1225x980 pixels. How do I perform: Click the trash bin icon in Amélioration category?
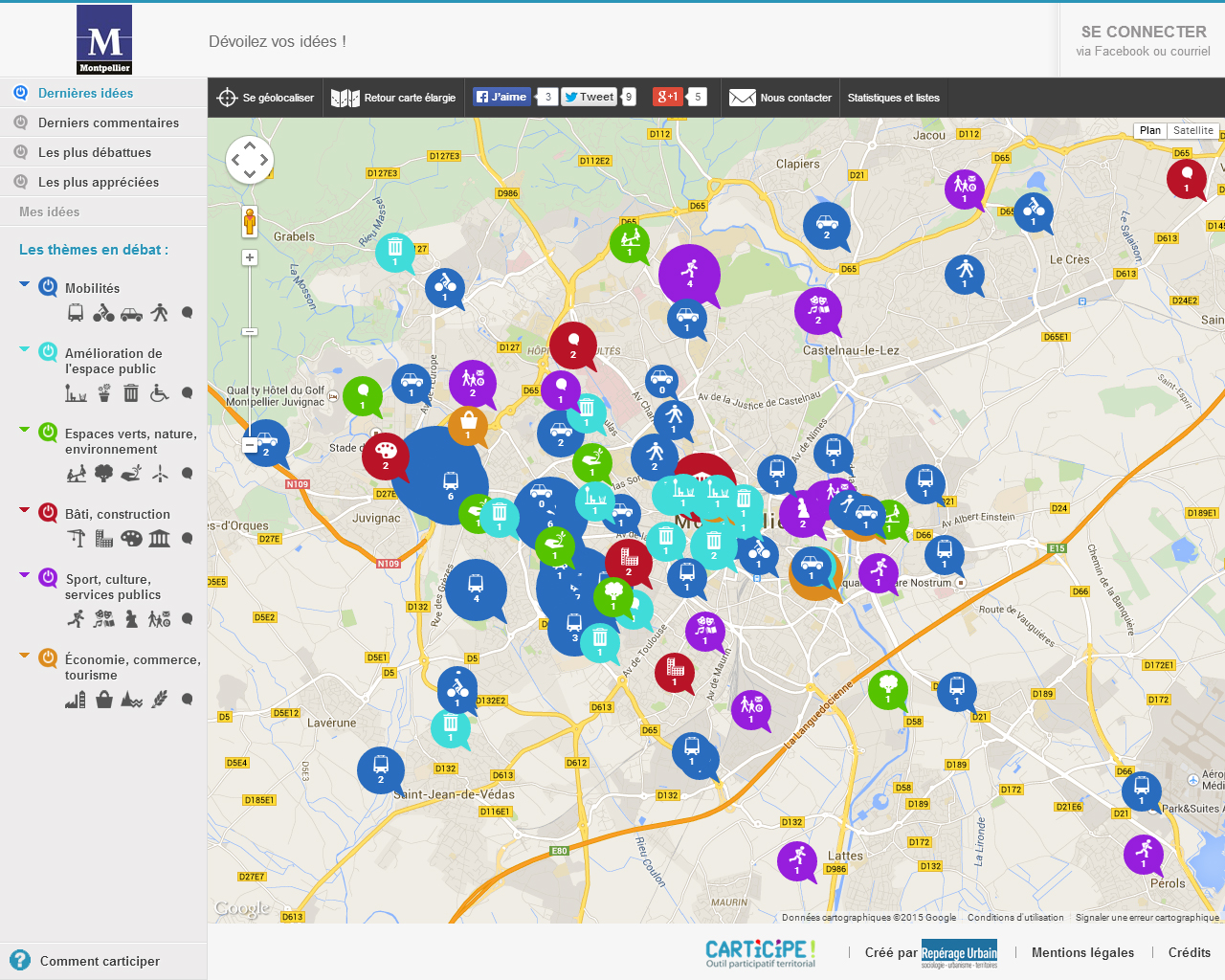pyautogui.click(x=131, y=392)
